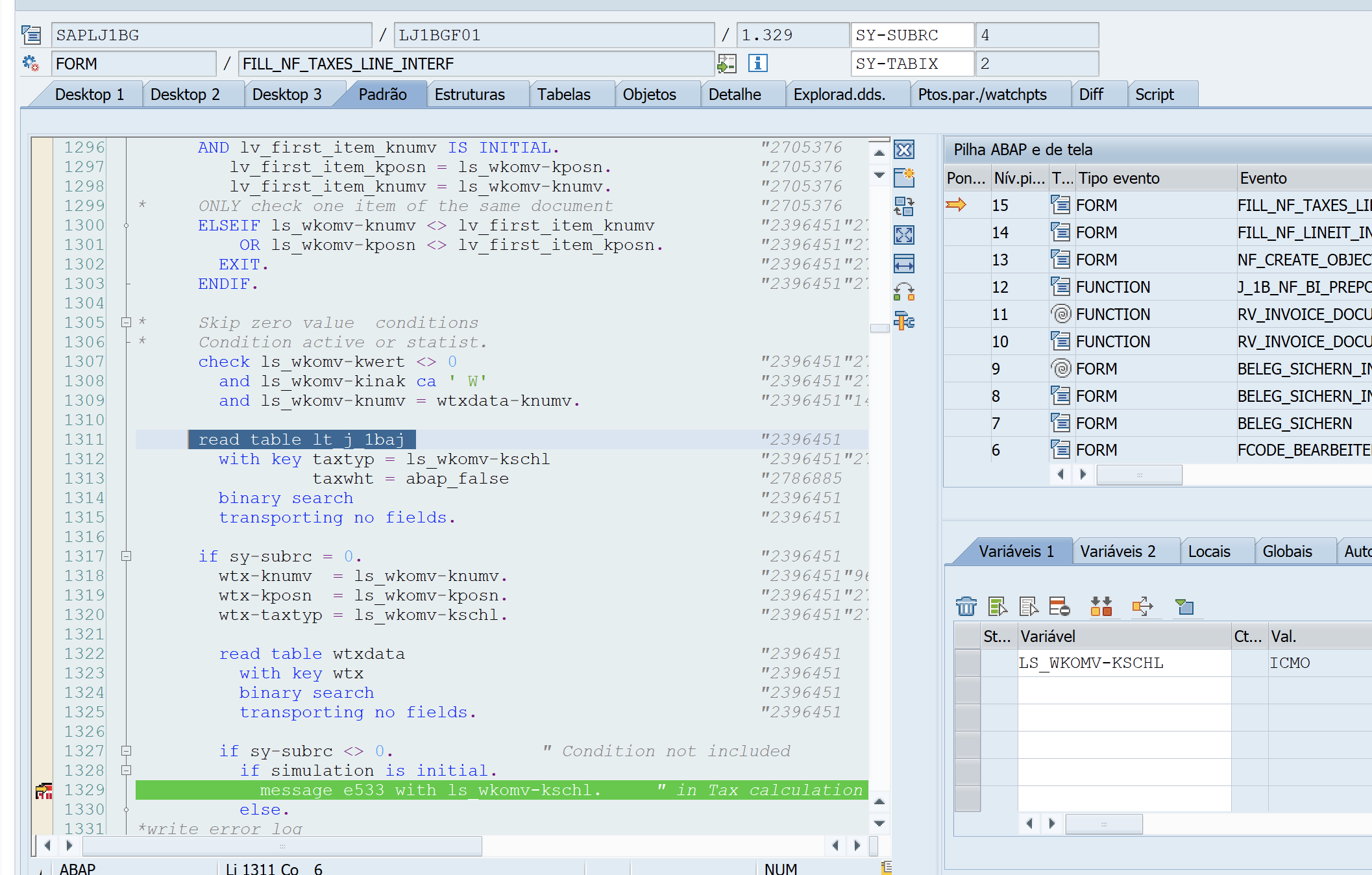
Task: Click the new tool window icon
Action: tap(903, 177)
